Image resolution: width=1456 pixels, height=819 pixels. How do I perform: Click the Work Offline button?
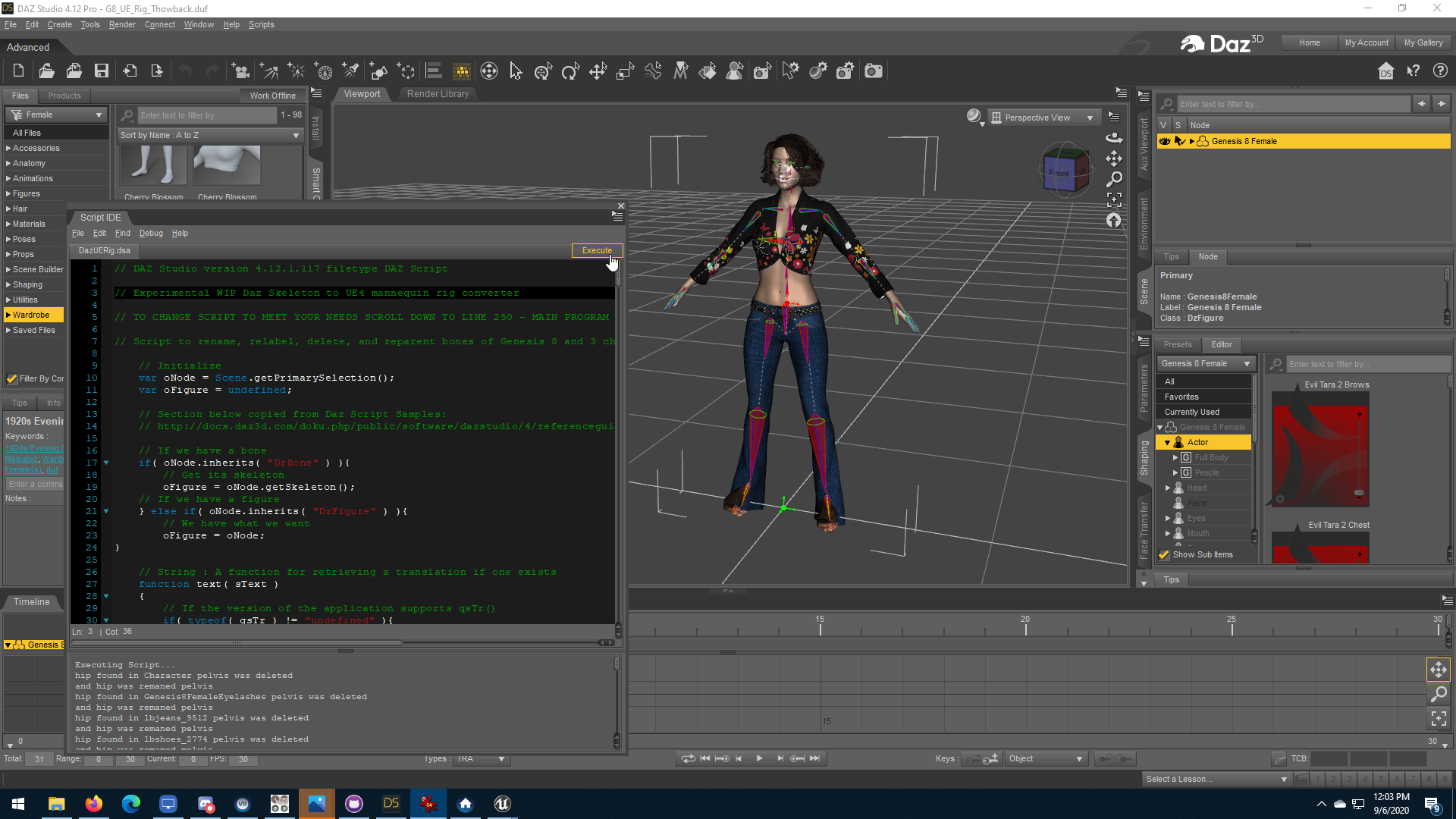pyautogui.click(x=273, y=96)
